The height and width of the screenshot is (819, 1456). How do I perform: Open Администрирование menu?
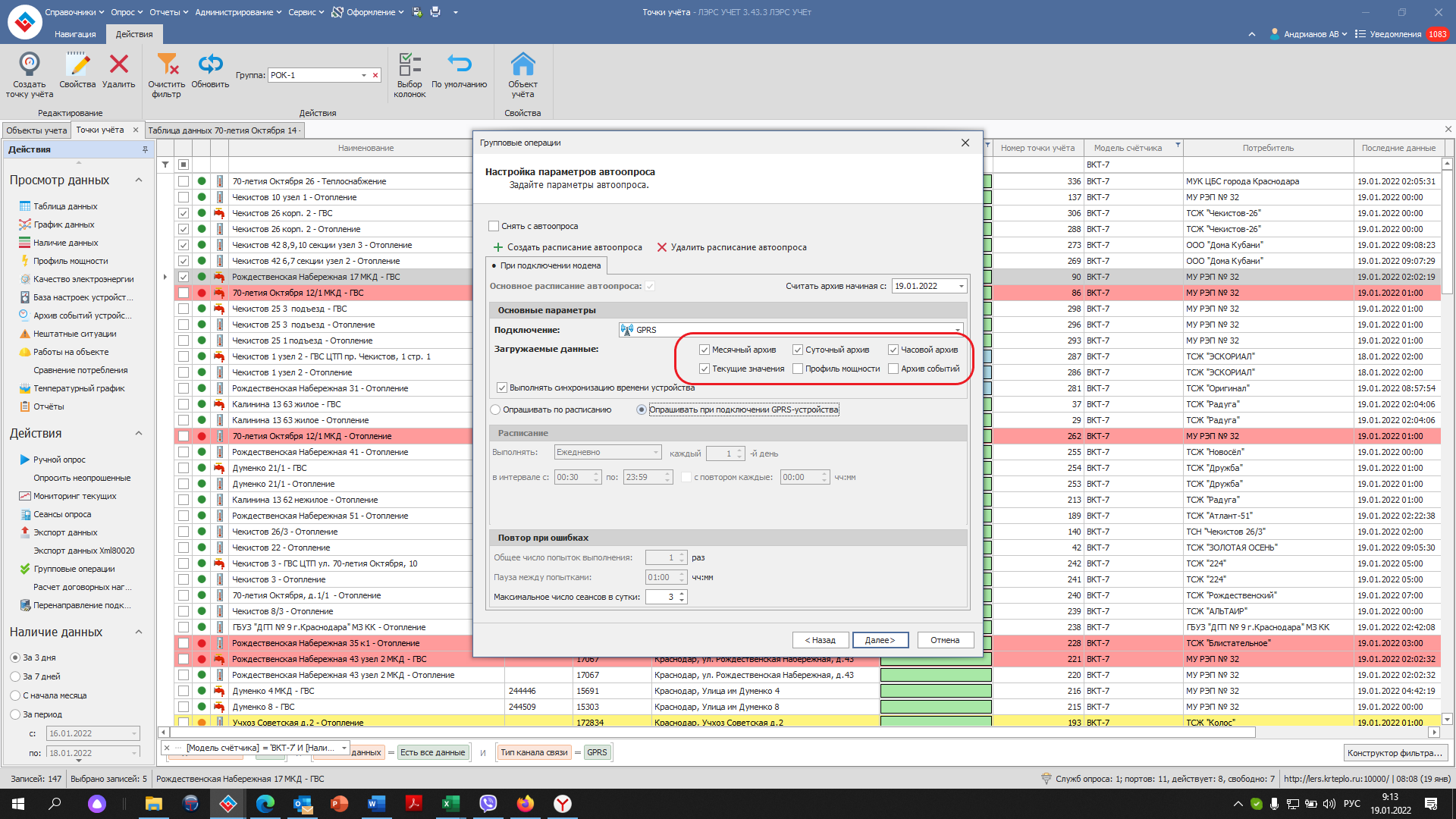click(238, 12)
